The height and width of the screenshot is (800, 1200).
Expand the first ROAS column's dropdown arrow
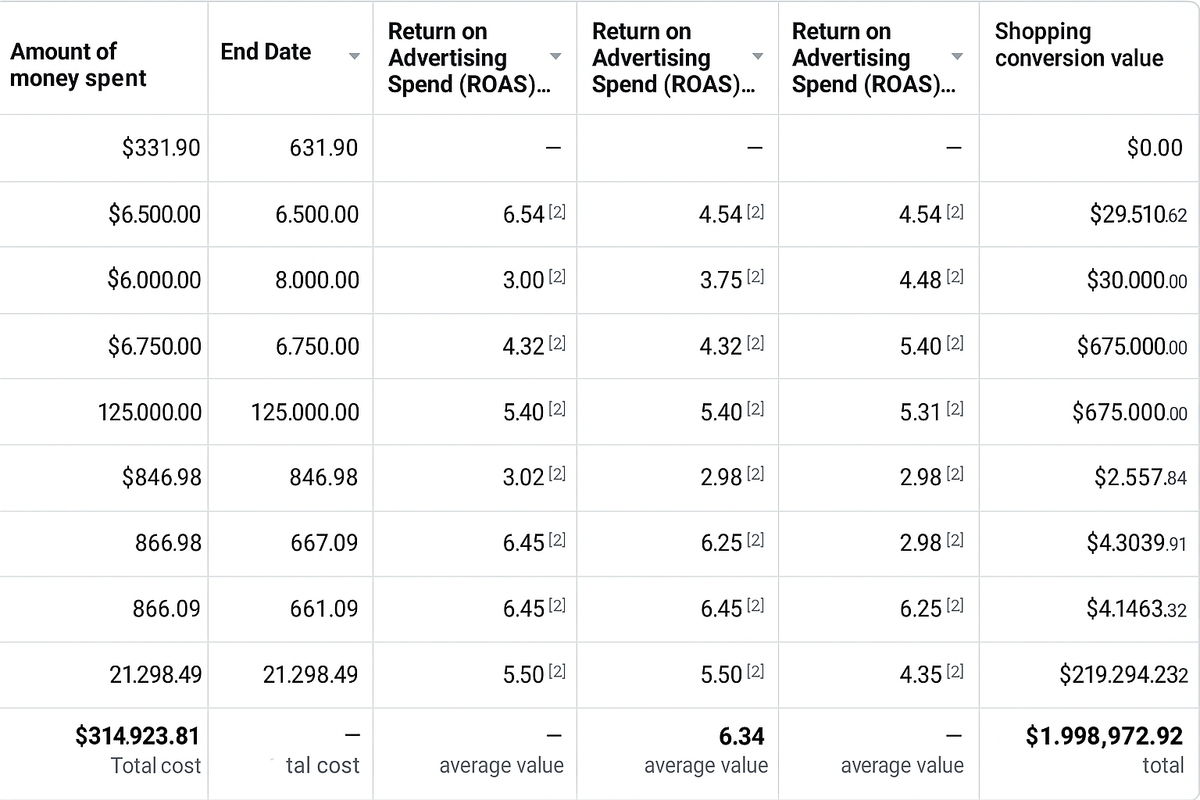tap(555, 56)
